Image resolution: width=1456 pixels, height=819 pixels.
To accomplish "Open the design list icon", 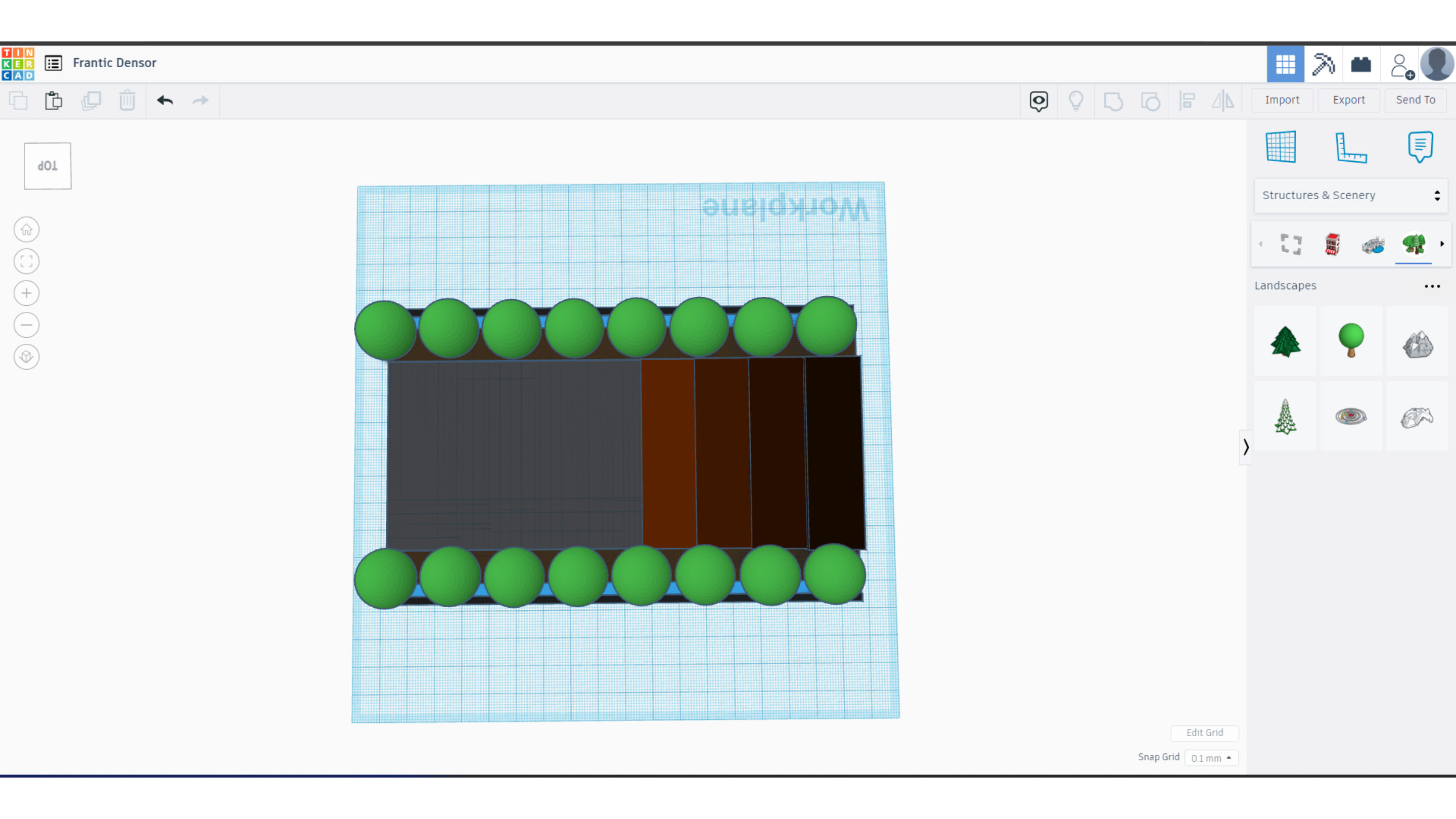I will tap(54, 63).
